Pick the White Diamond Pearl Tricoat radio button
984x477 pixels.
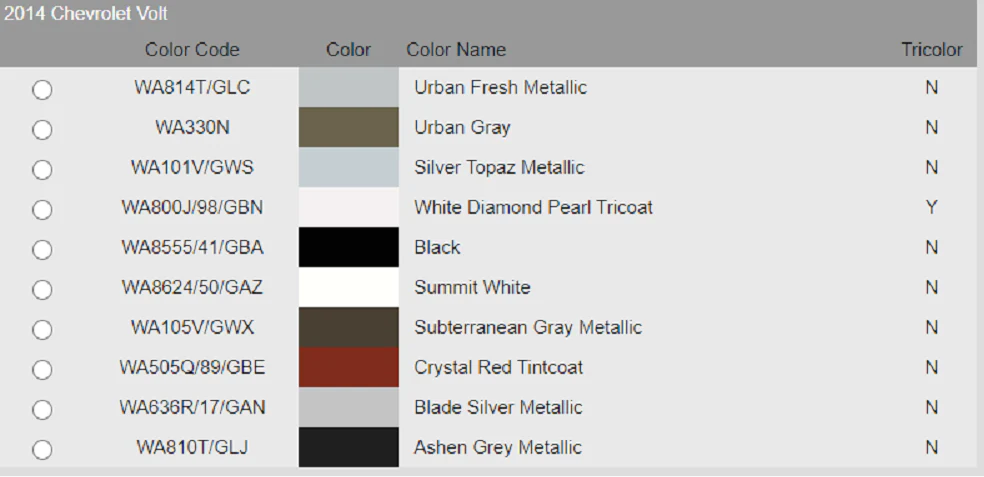42,210
